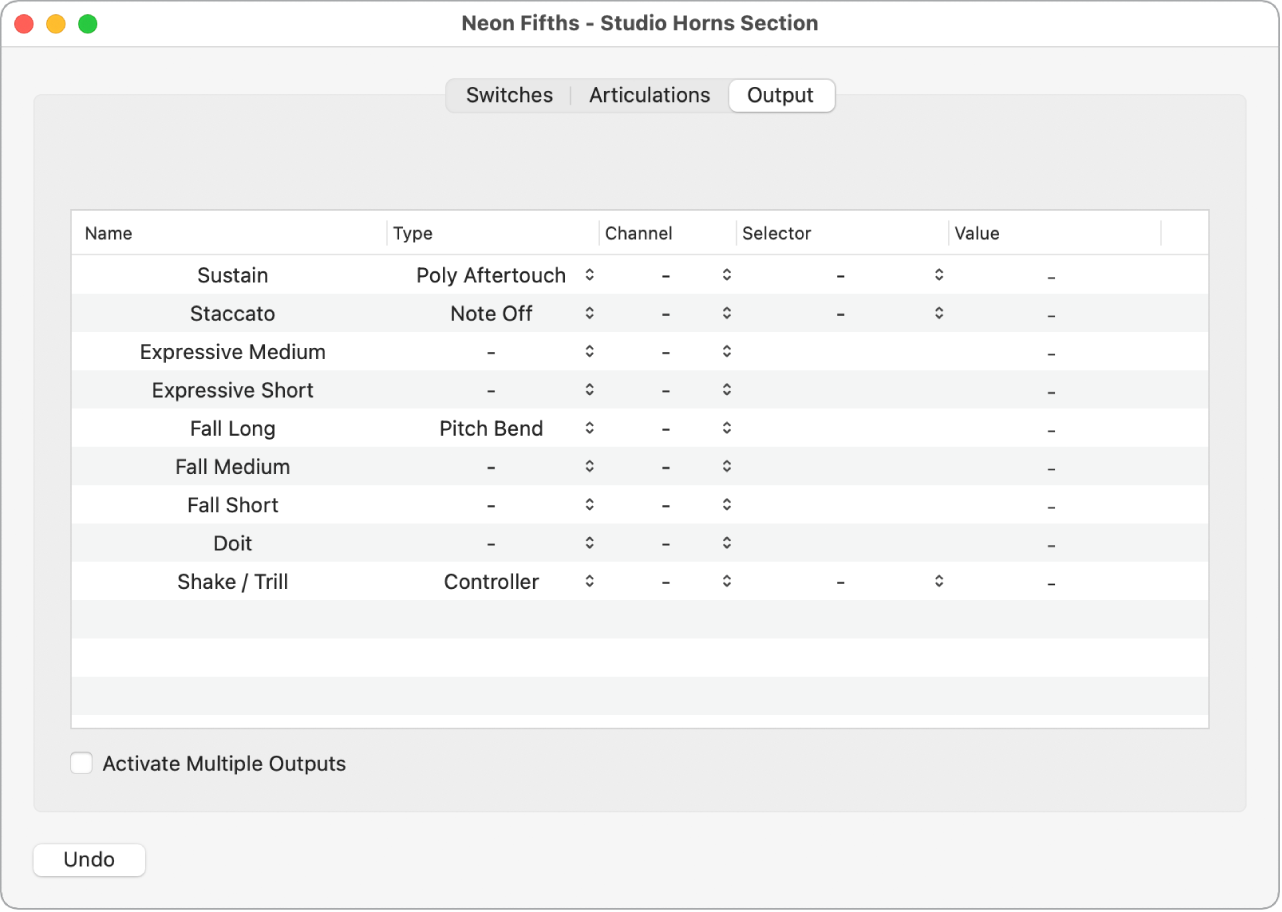Click the Value field for Sustain
The width and height of the screenshot is (1282, 912).
tap(1051, 276)
